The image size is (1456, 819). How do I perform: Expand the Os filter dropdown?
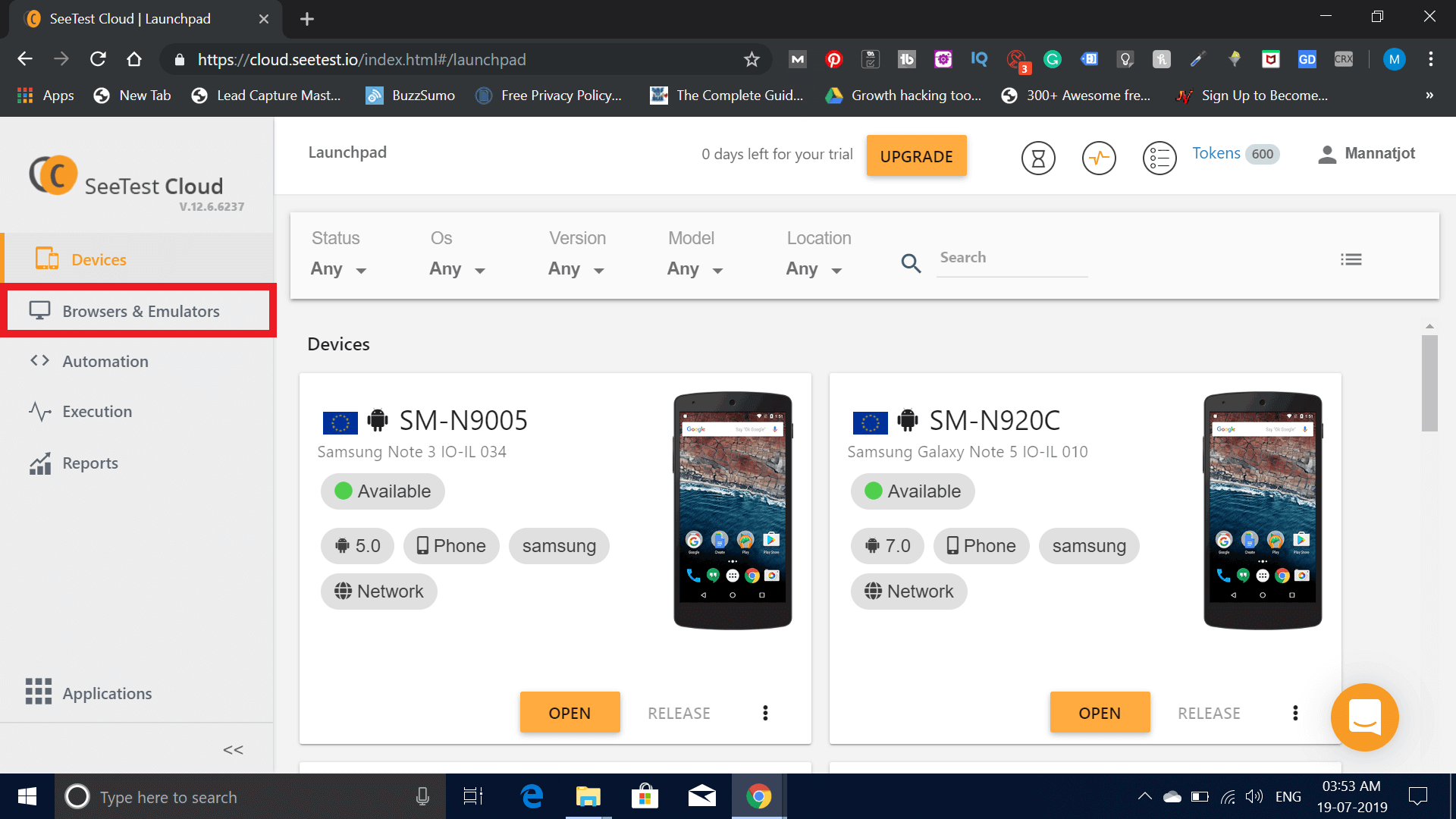[x=457, y=268]
